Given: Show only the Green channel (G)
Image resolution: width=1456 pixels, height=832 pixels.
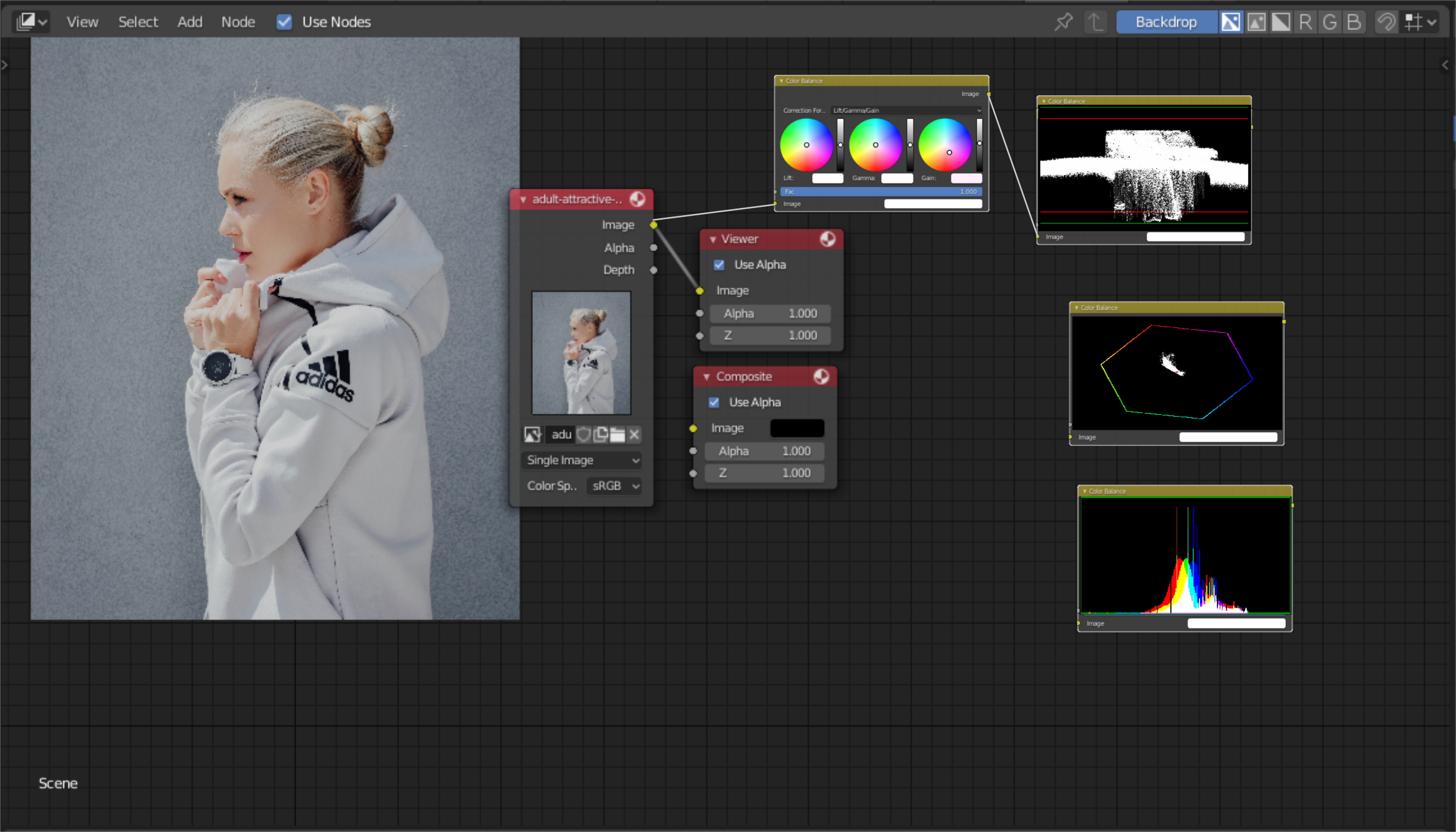Looking at the screenshot, I should point(1330,22).
